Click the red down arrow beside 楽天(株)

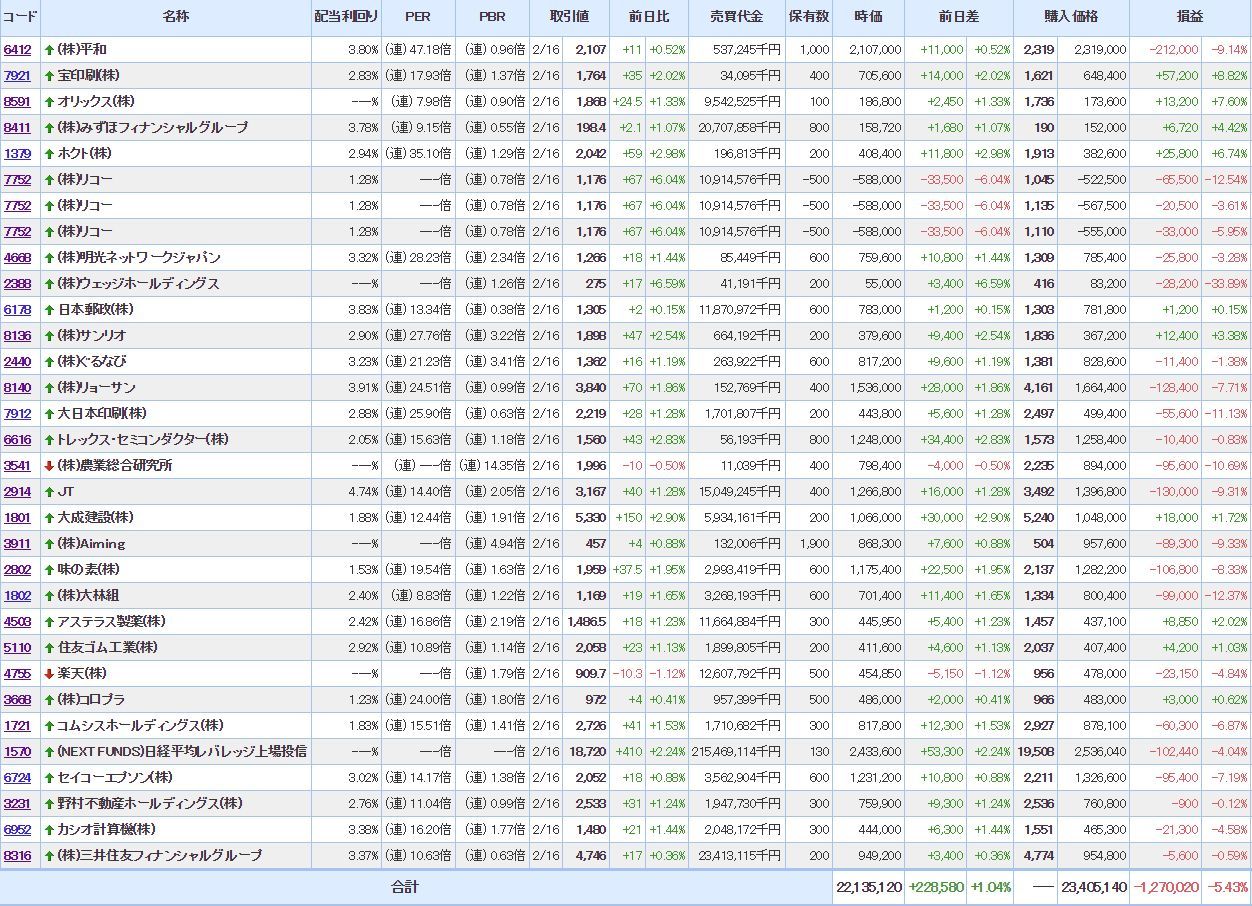[49, 673]
